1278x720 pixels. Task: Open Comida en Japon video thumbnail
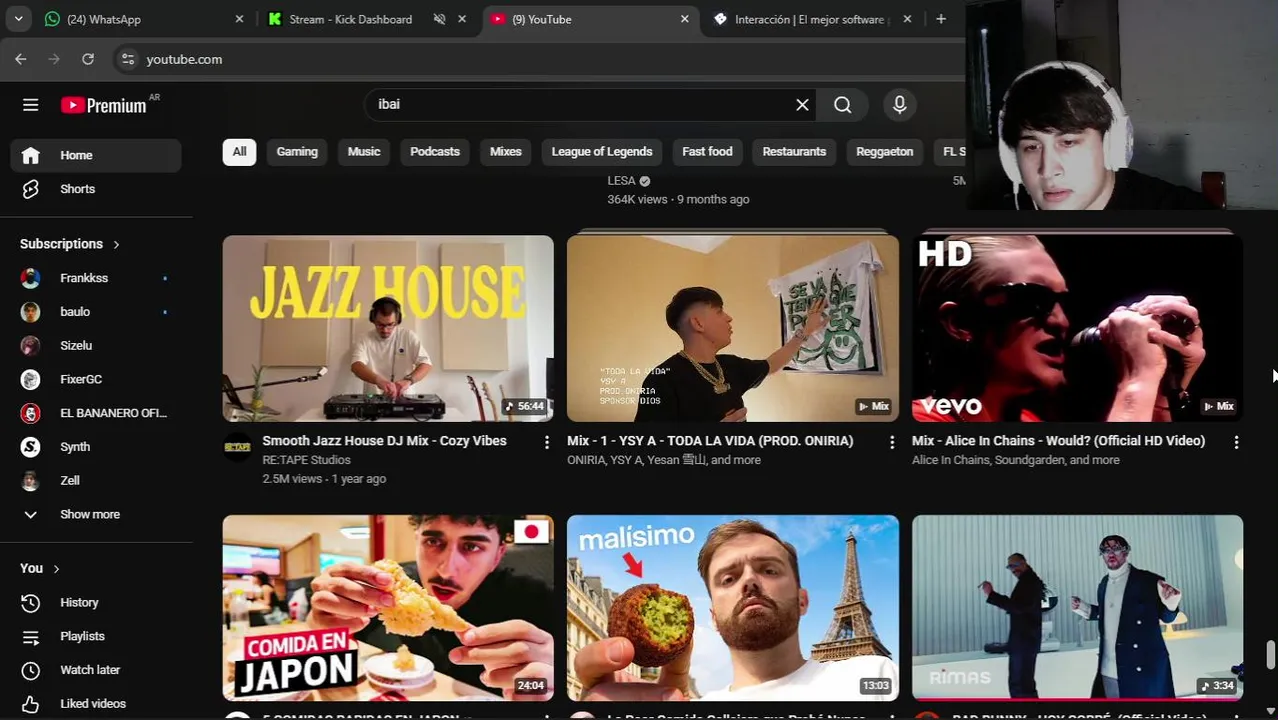tap(388, 608)
